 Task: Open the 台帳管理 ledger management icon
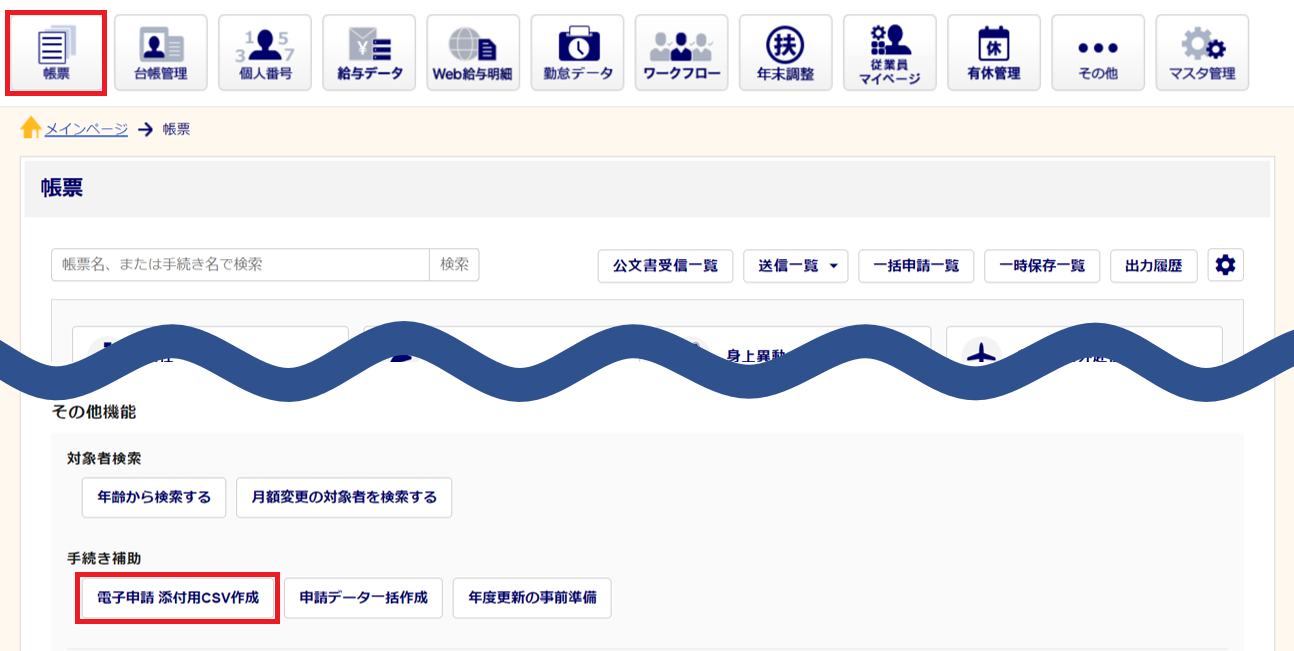coord(160,53)
